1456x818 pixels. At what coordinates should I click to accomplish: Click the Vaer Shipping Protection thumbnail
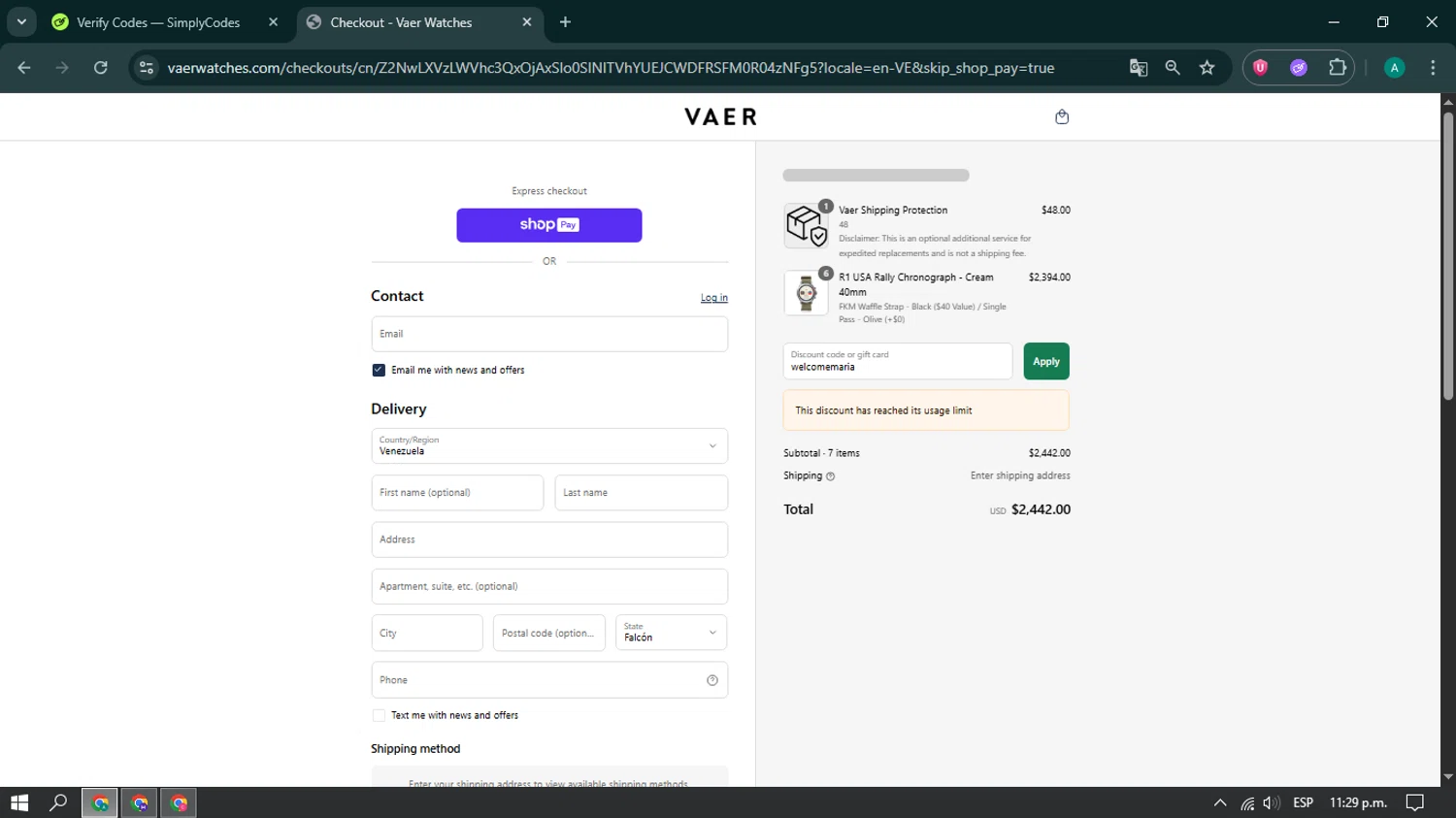tap(807, 226)
